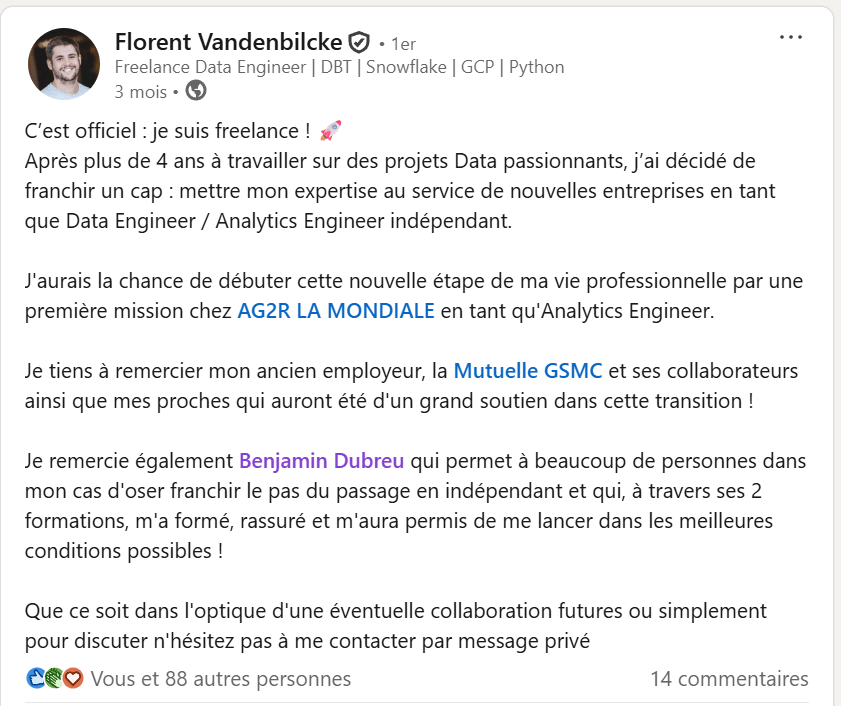Click the green clapping hands reaction icon
Screen dimensions: 841x706
54,679
